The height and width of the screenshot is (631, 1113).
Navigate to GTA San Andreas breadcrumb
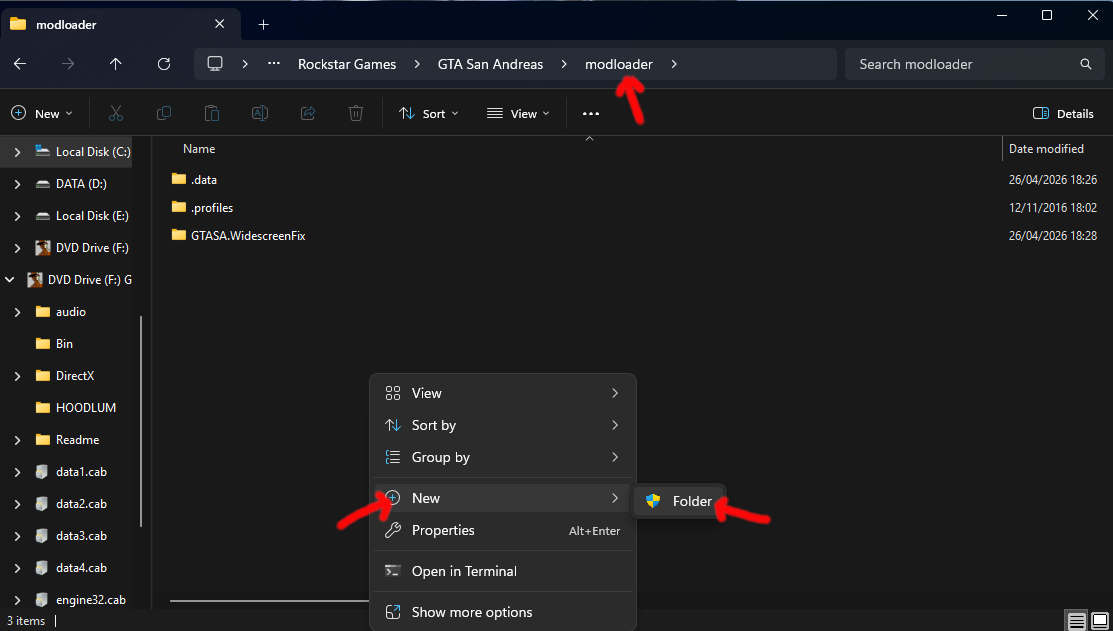pos(490,64)
